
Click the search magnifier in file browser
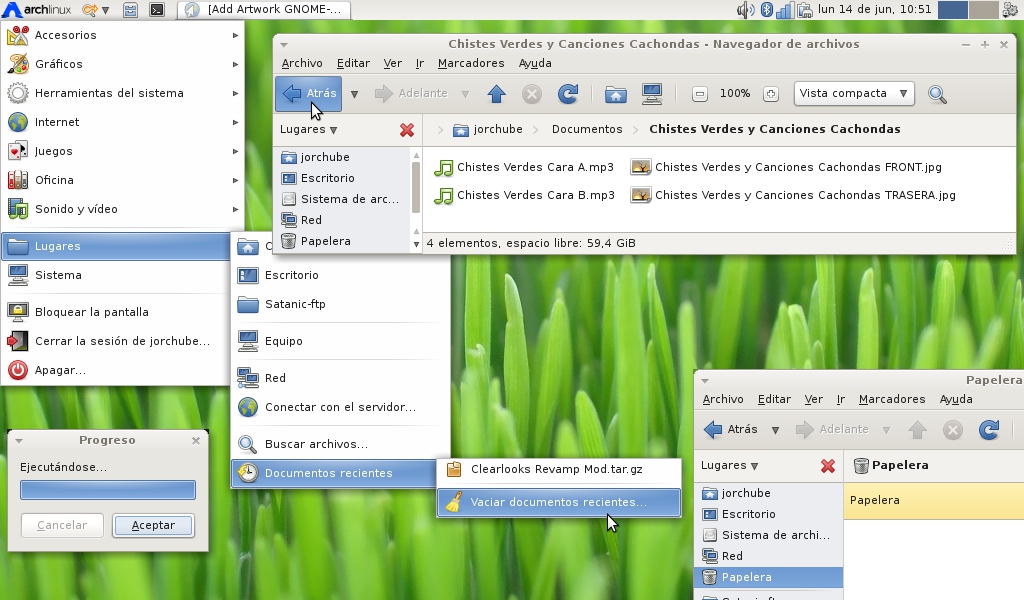pos(937,94)
